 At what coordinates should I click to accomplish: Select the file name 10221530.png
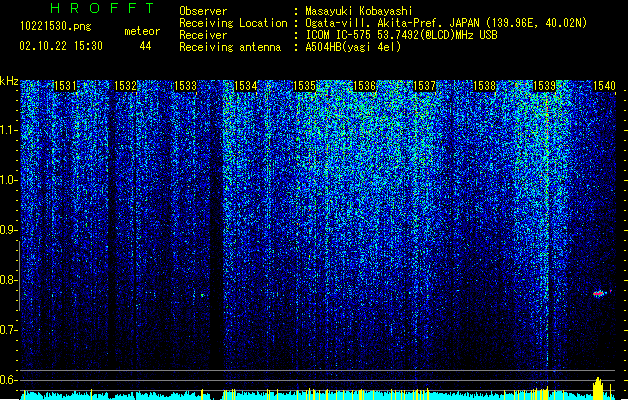tap(56, 26)
